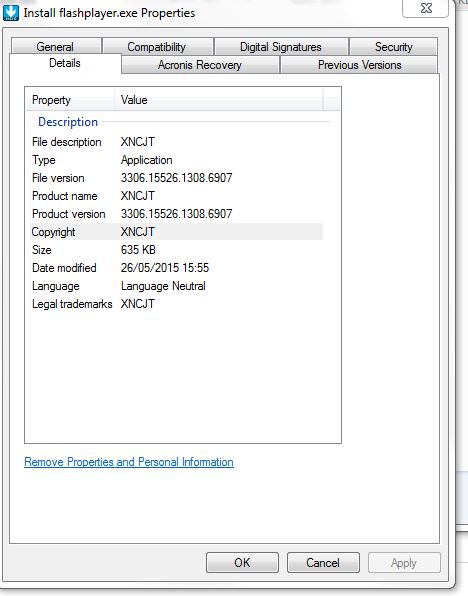Screen dimensions: 468x596
Task: Click the Property column header
Action: click(x=70, y=100)
